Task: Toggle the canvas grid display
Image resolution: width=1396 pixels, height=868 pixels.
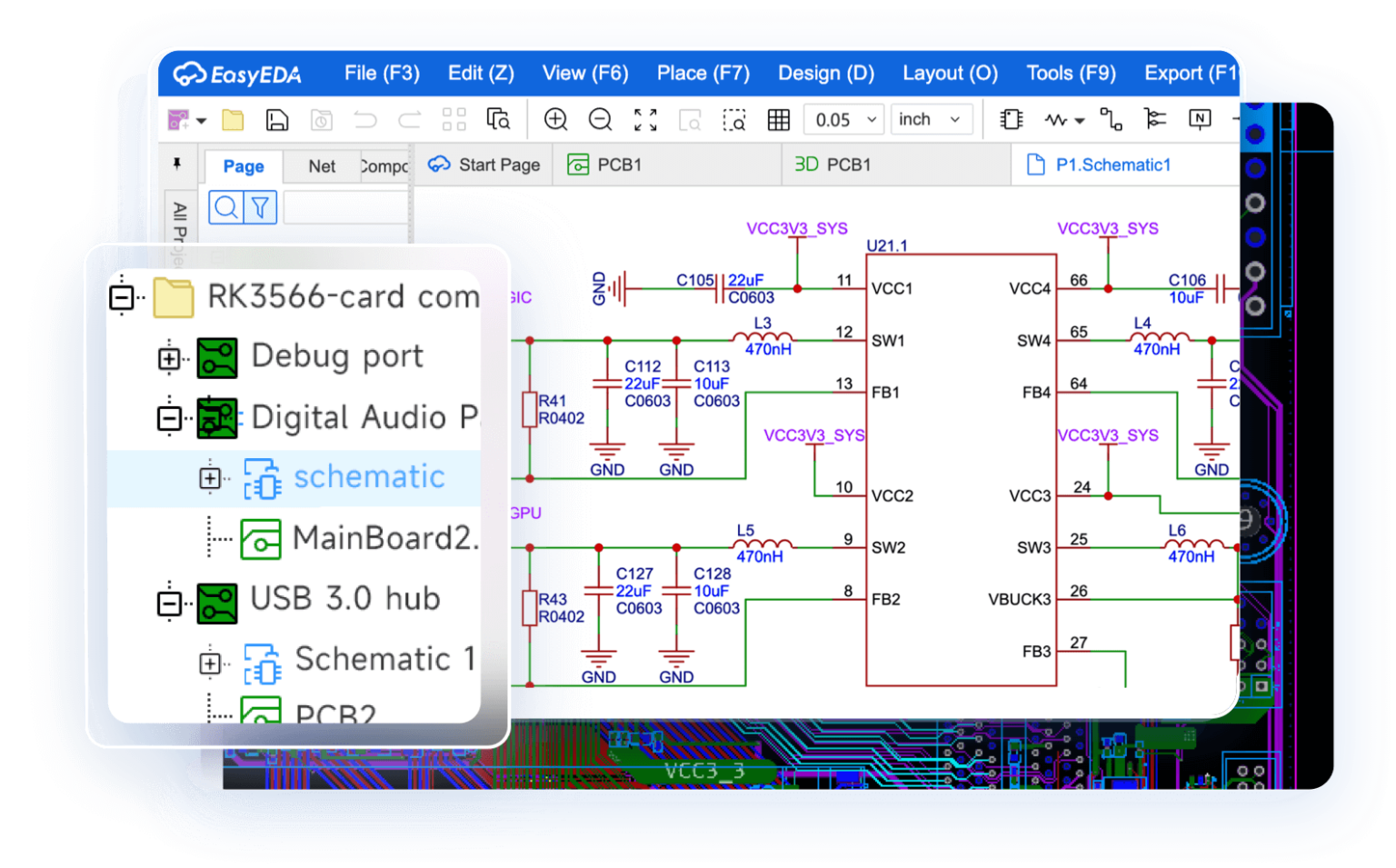Action: pos(778,119)
